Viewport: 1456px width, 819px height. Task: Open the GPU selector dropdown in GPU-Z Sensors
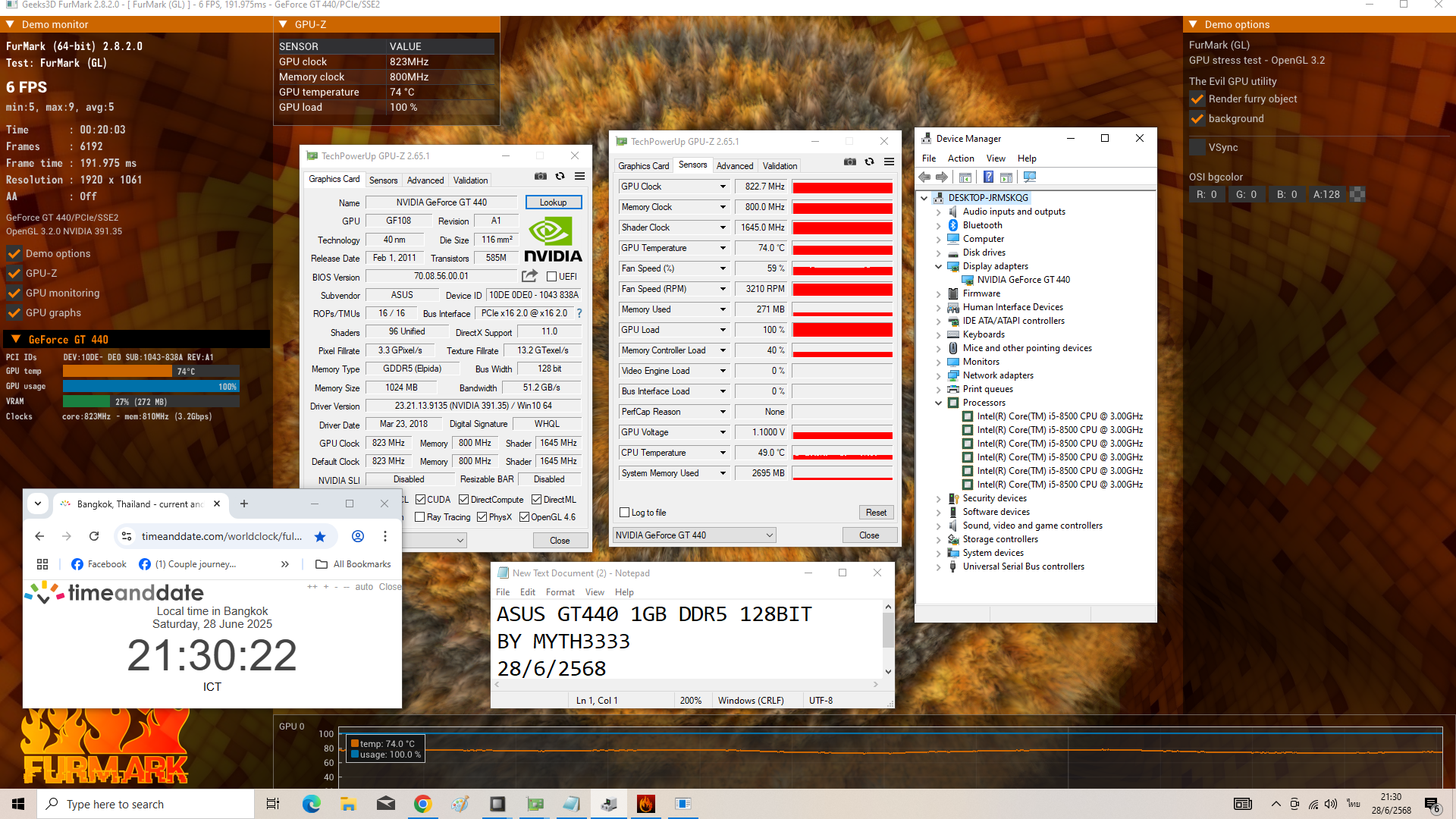click(694, 535)
